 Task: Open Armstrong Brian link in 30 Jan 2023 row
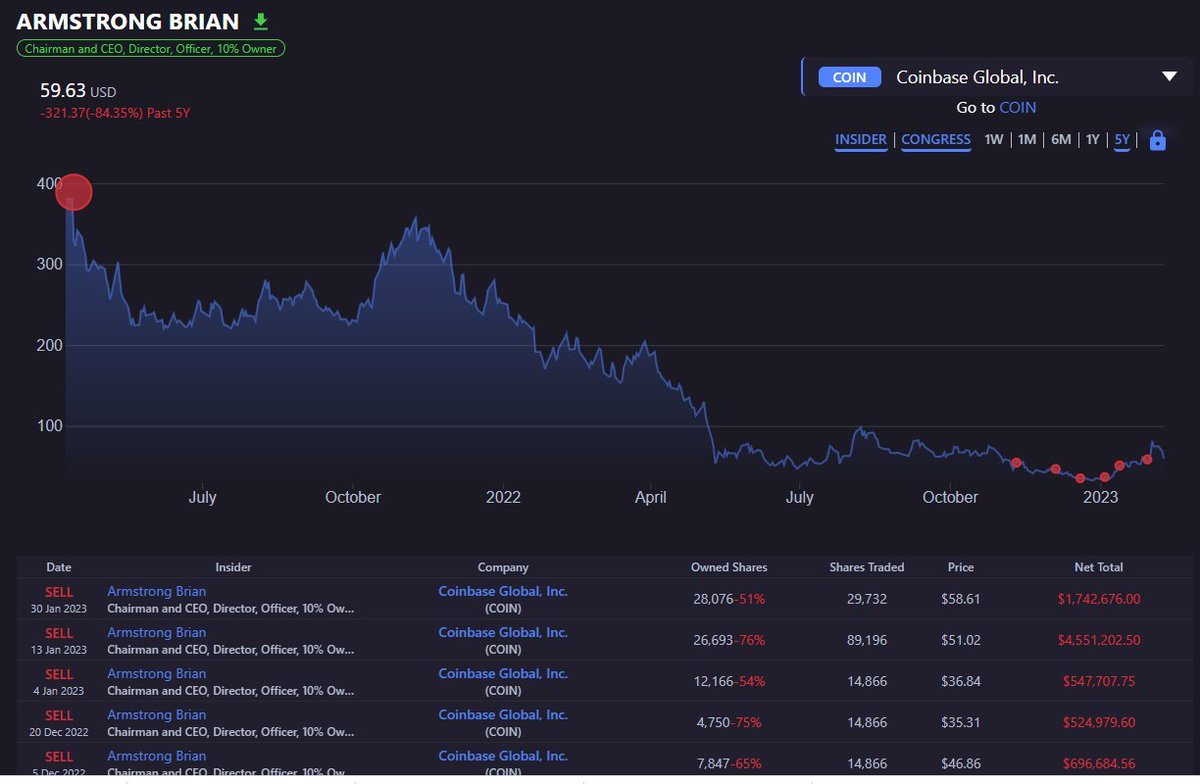pos(157,591)
